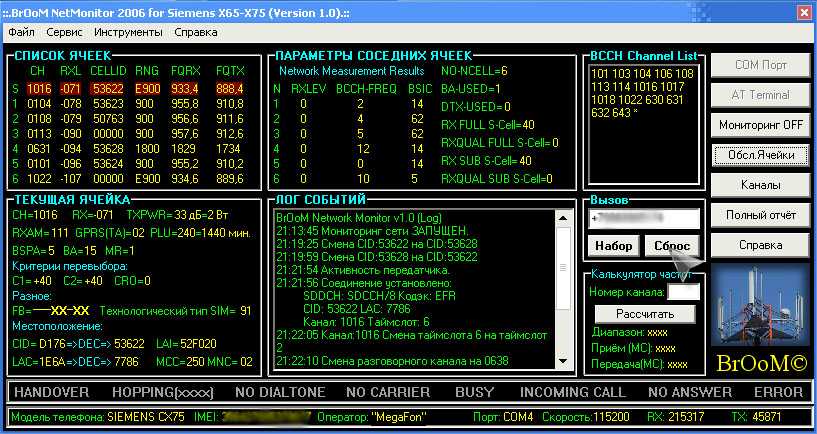This screenshot has width=817, height=434.
Task: Click log entry 21:13:45 Мониторинг сети ЗАПУЩЕН
Action: click(x=373, y=230)
